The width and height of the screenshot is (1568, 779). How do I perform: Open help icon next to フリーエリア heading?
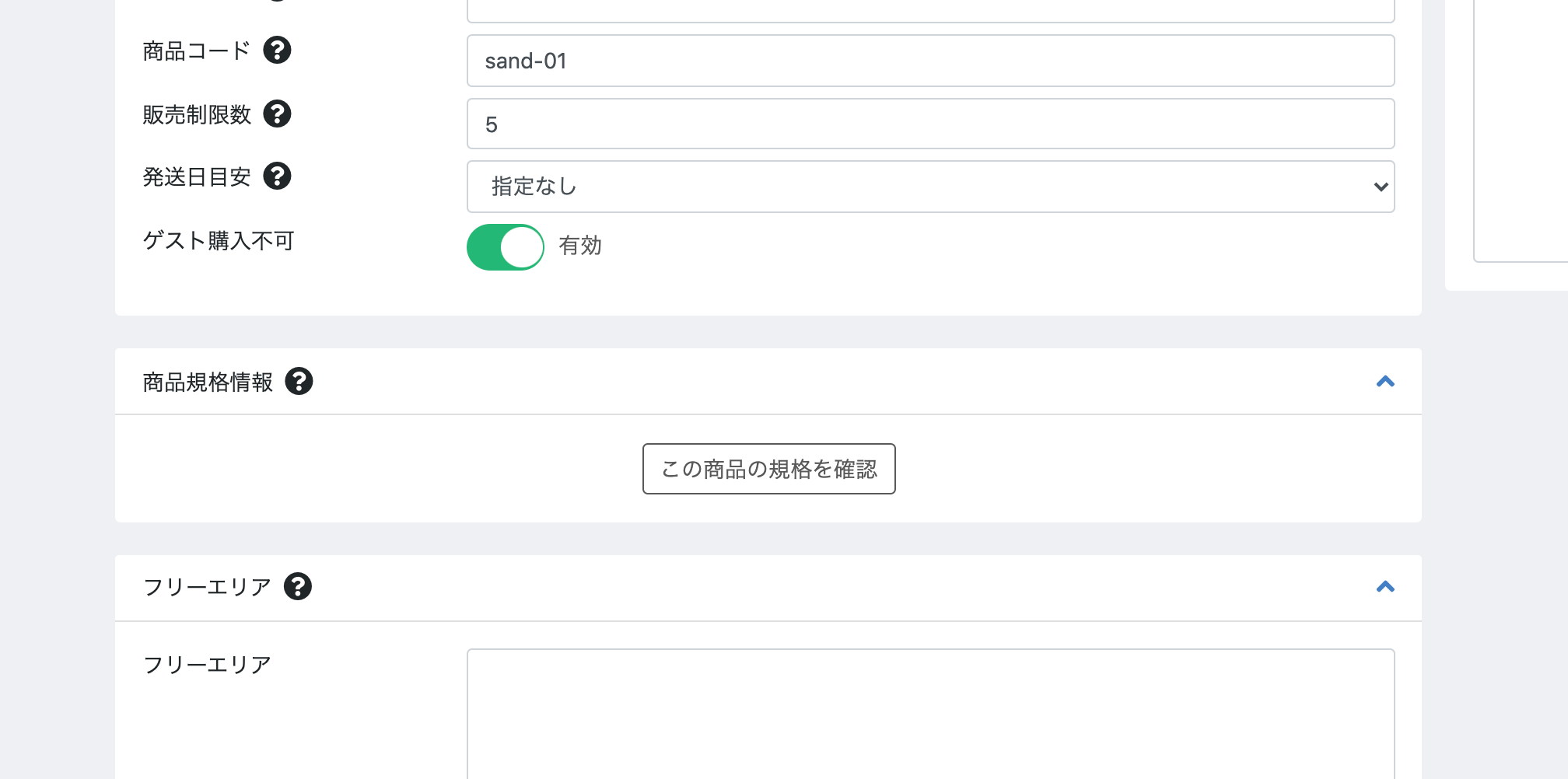click(x=298, y=587)
